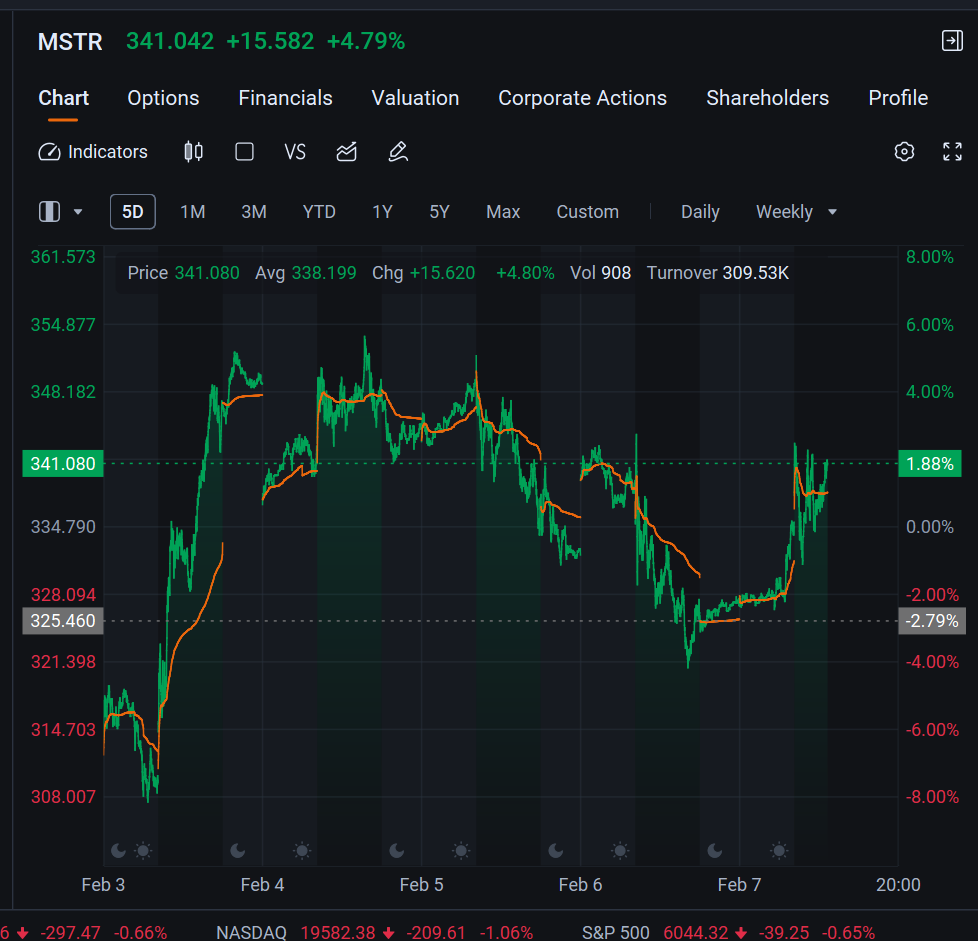Screen dimensions: 978x941
Task: Click the -2.79% percentage axis label
Action: pos(931,620)
